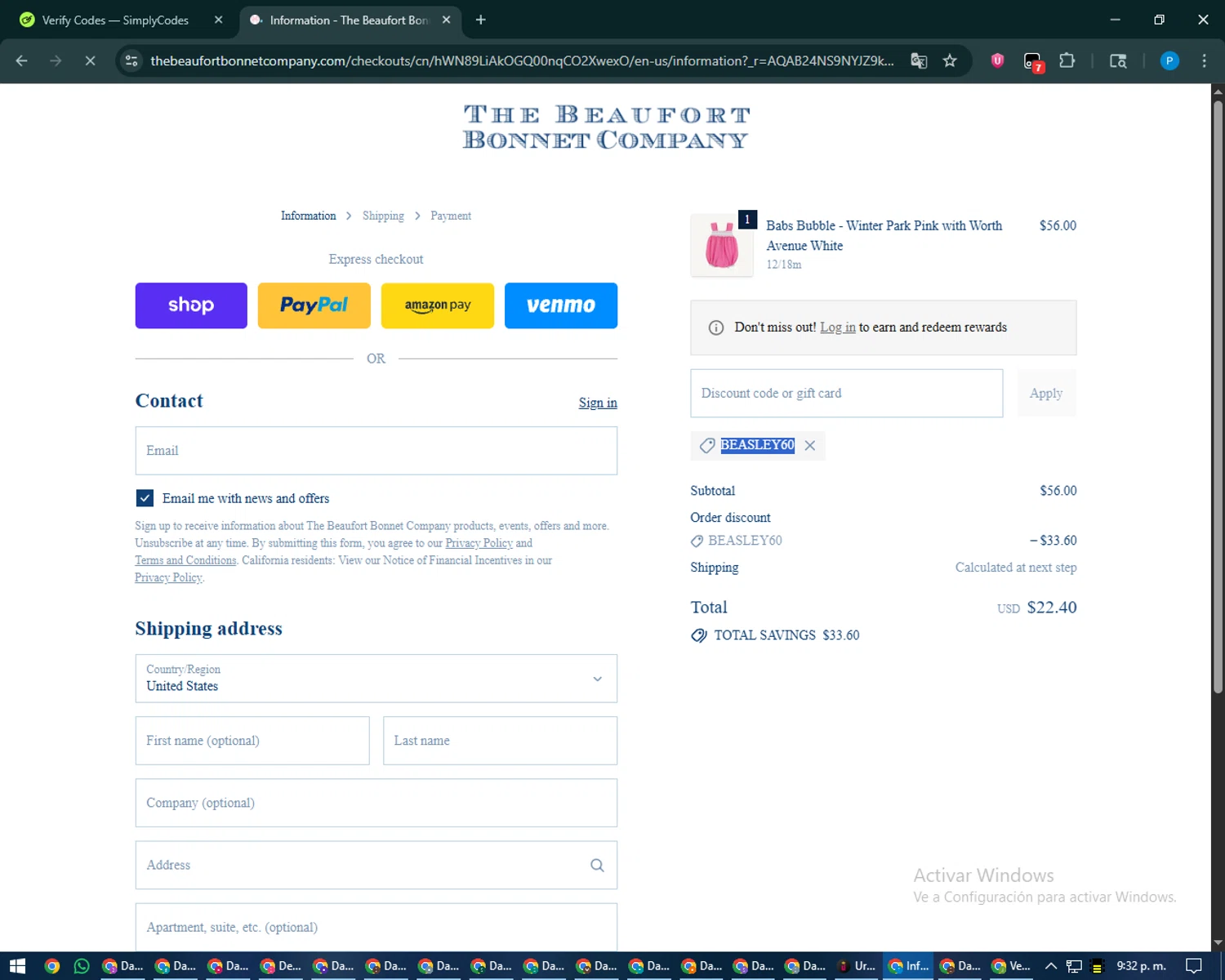Image resolution: width=1225 pixels, height=980 pixels.
Task: Open the Chrome three-dot menu
Action: tap(1204, 60)
